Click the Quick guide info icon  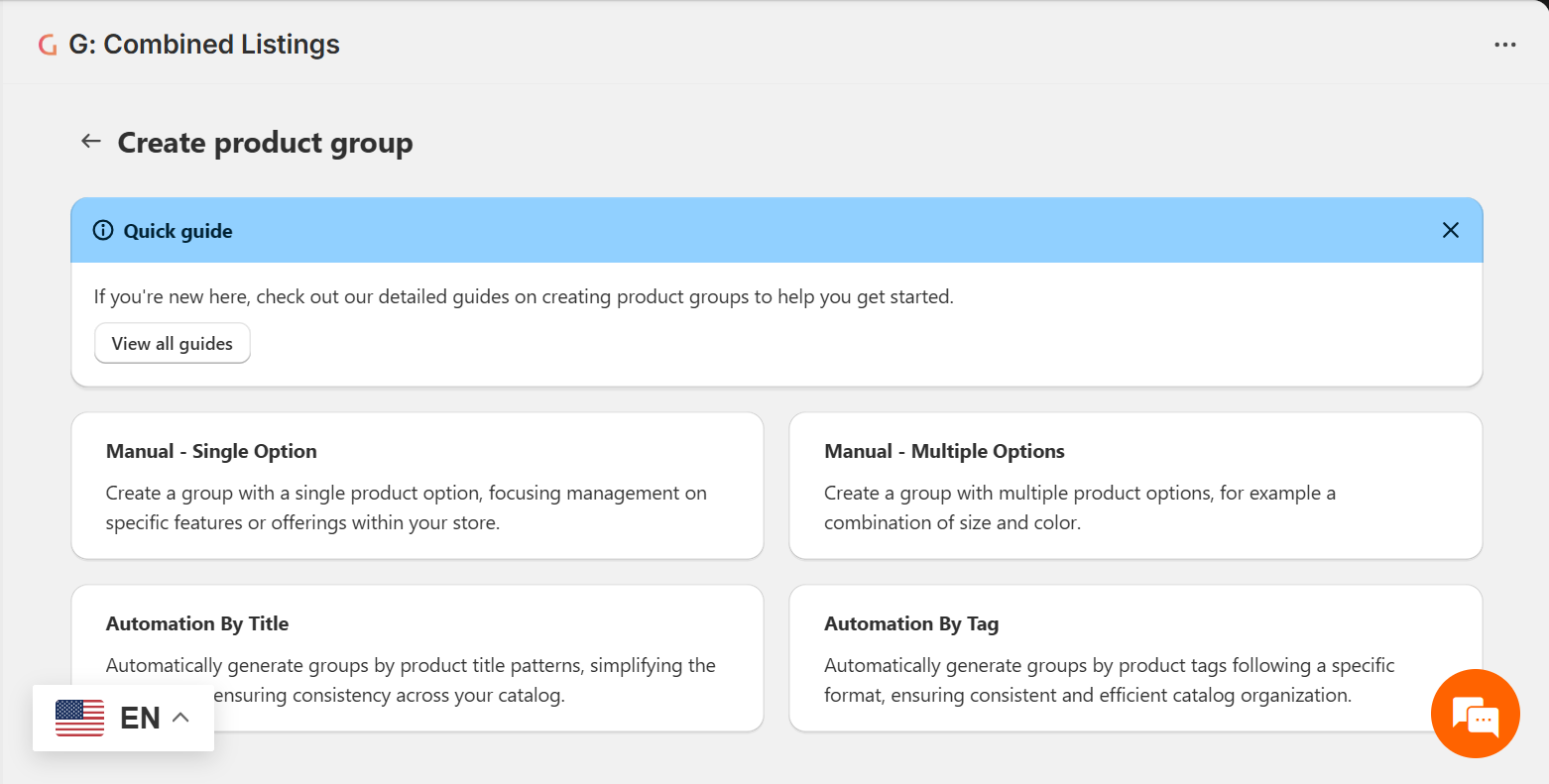(x=103, y=230)
